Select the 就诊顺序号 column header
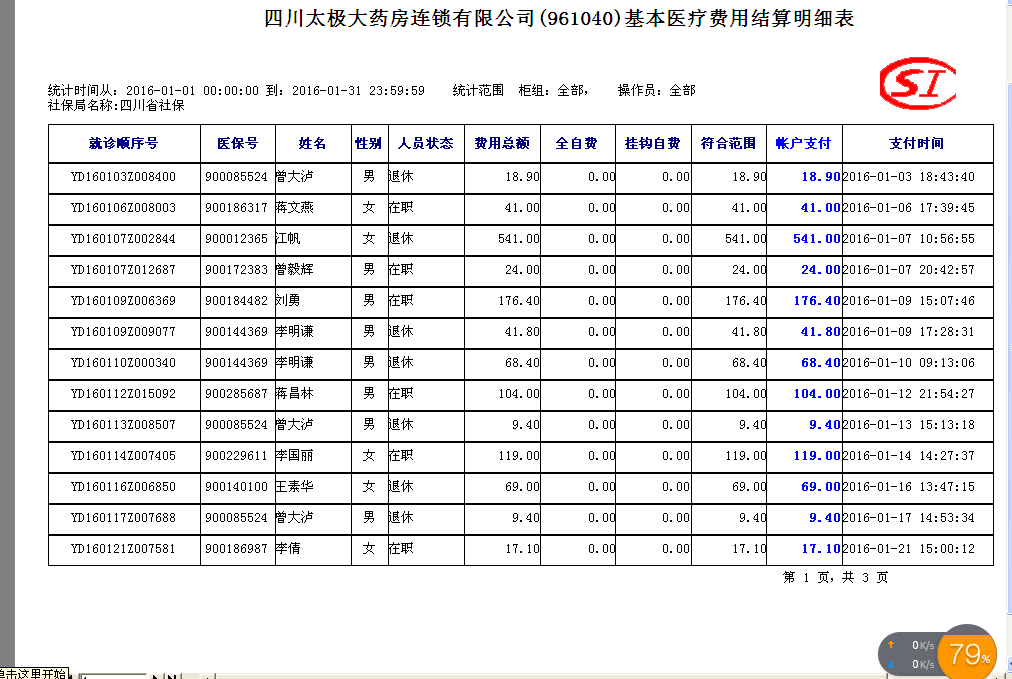This screenshot has height=679, width=1012. tap(124, 143)
